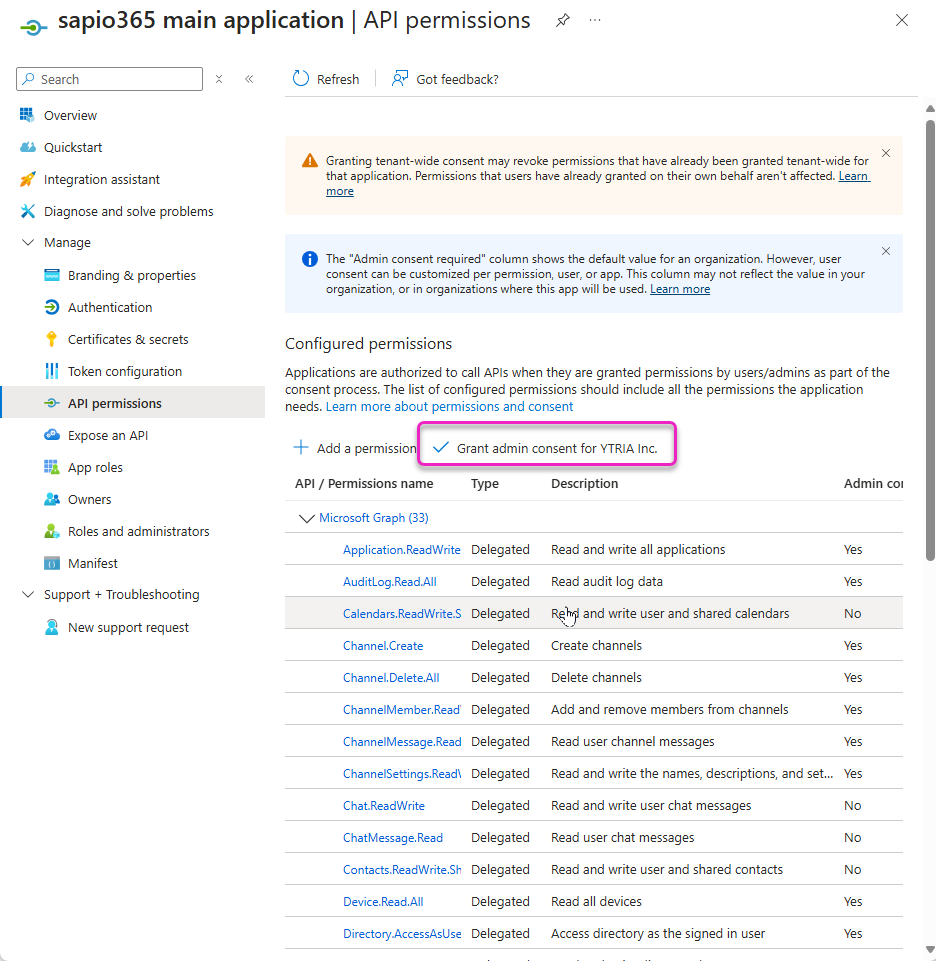Open Certificates & secrets key icon
This screenshot has width=936, height=961.
[52, 339]
